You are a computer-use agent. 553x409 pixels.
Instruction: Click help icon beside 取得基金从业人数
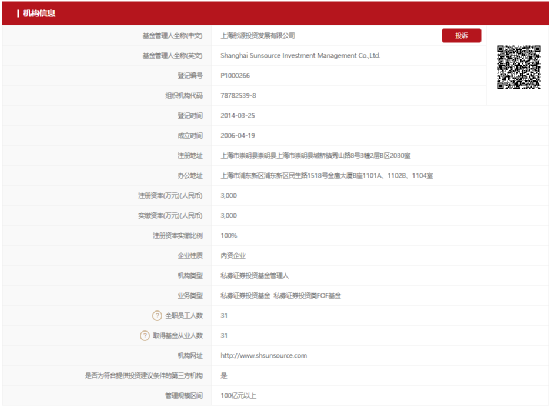[x=145, y=336]
